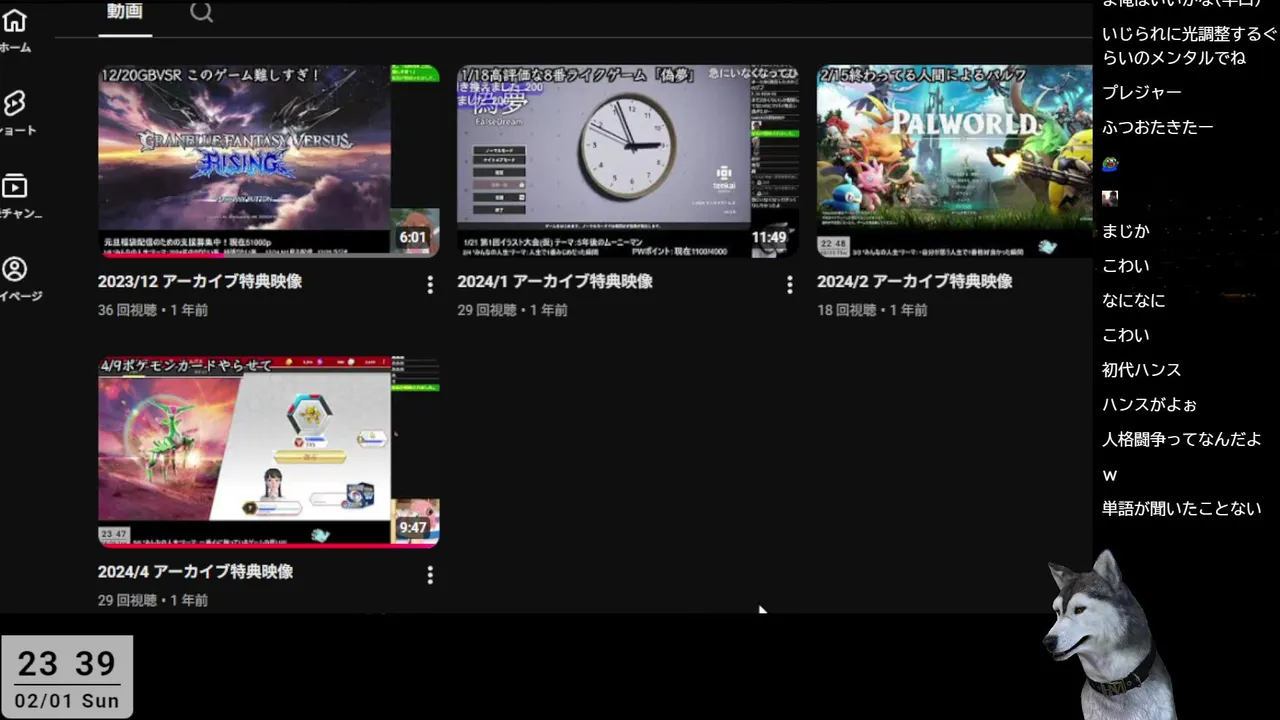1280x720 pixels.
Task: Open the Home icon in the sidebar
Action: [x=15, y=20]
